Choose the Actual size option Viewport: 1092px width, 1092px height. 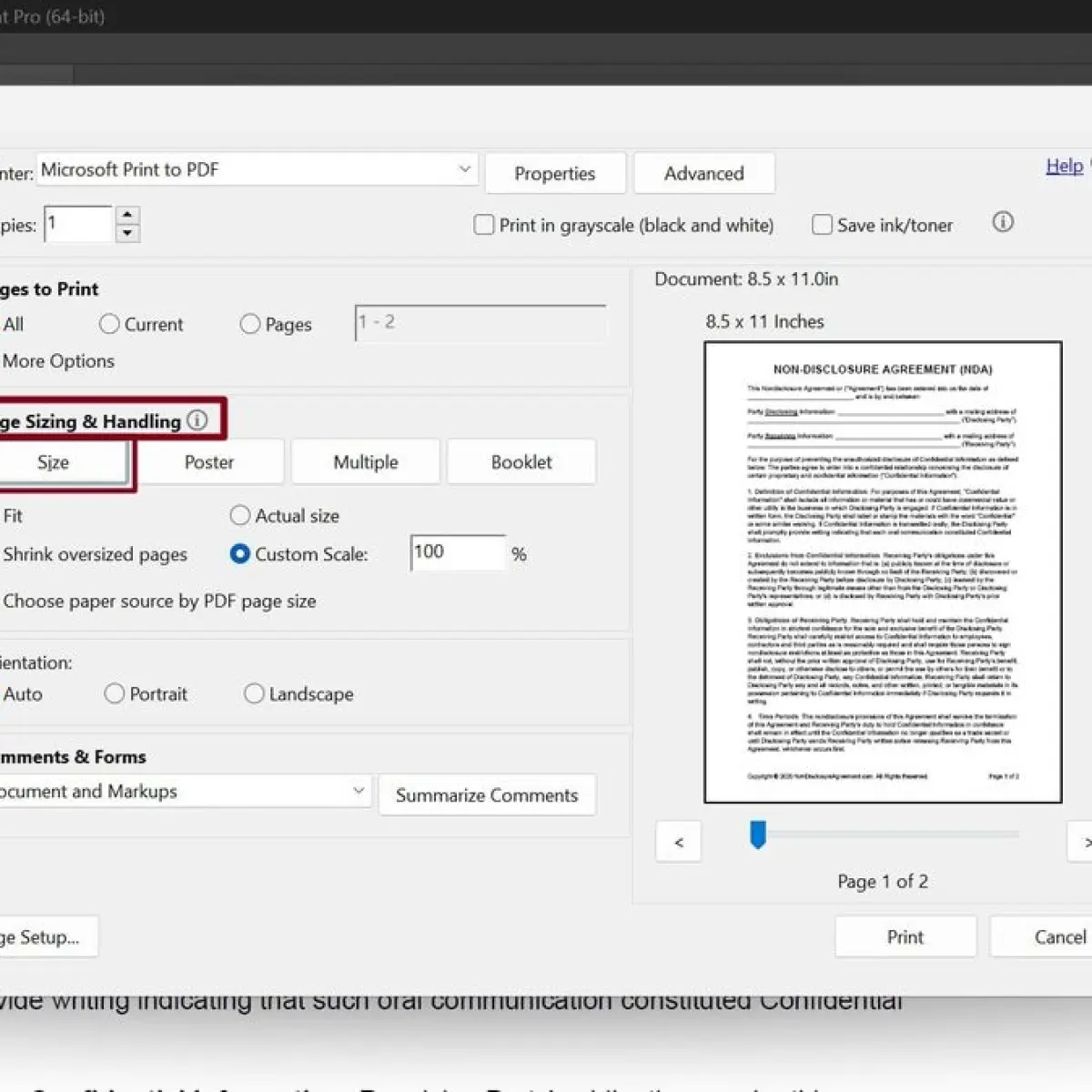coord(240,516)
